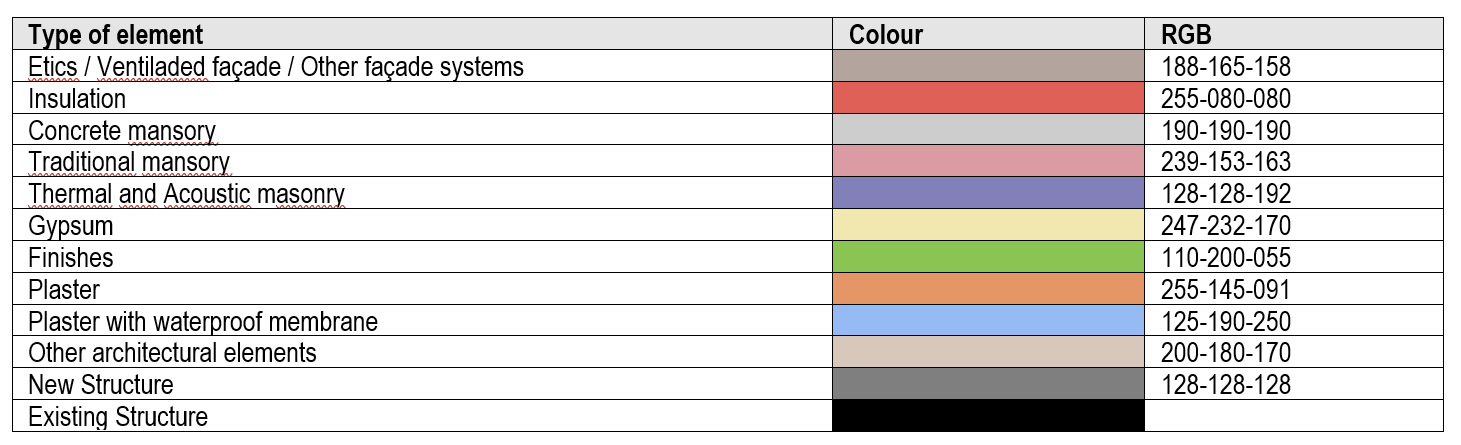Select the Plaster orange colour swatch
This screenshot has height=445, width=1461.
988,289
